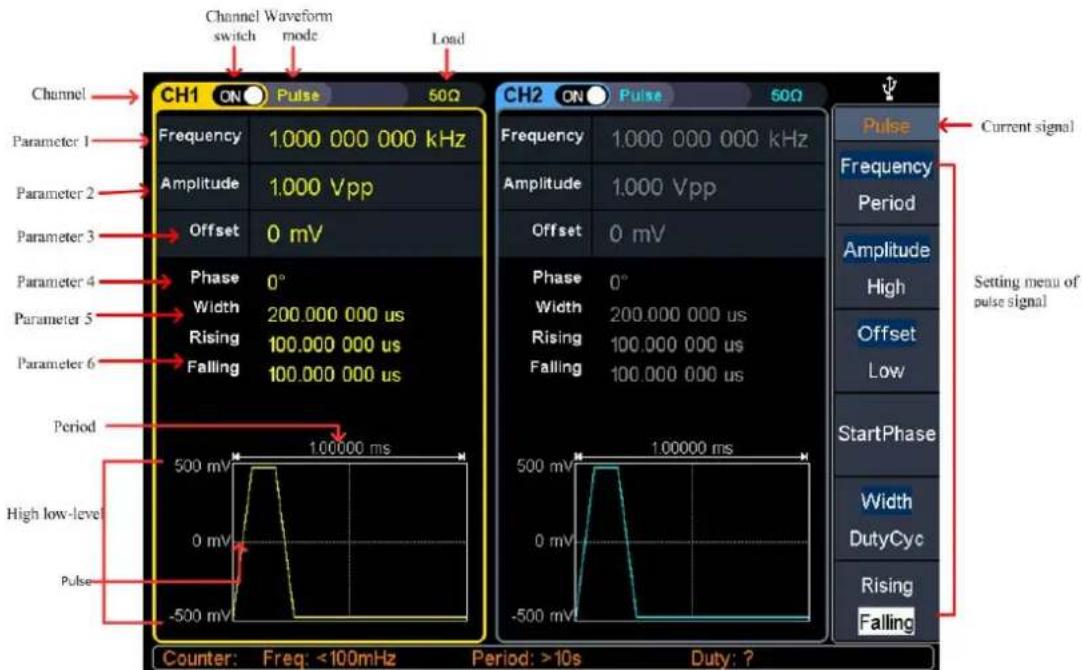This screenshot has width=1082, height=670.
Task: Click the CH2 cyan pulse waveform preview
Action: pos(692,542)
